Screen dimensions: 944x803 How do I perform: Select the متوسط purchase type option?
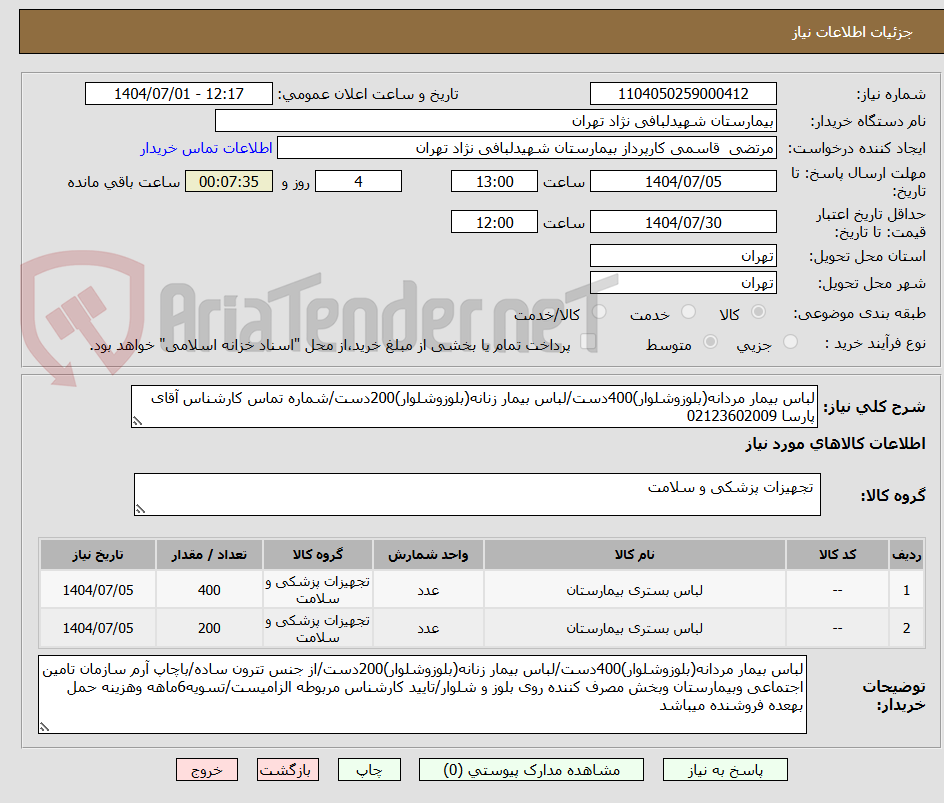[710, 341]
